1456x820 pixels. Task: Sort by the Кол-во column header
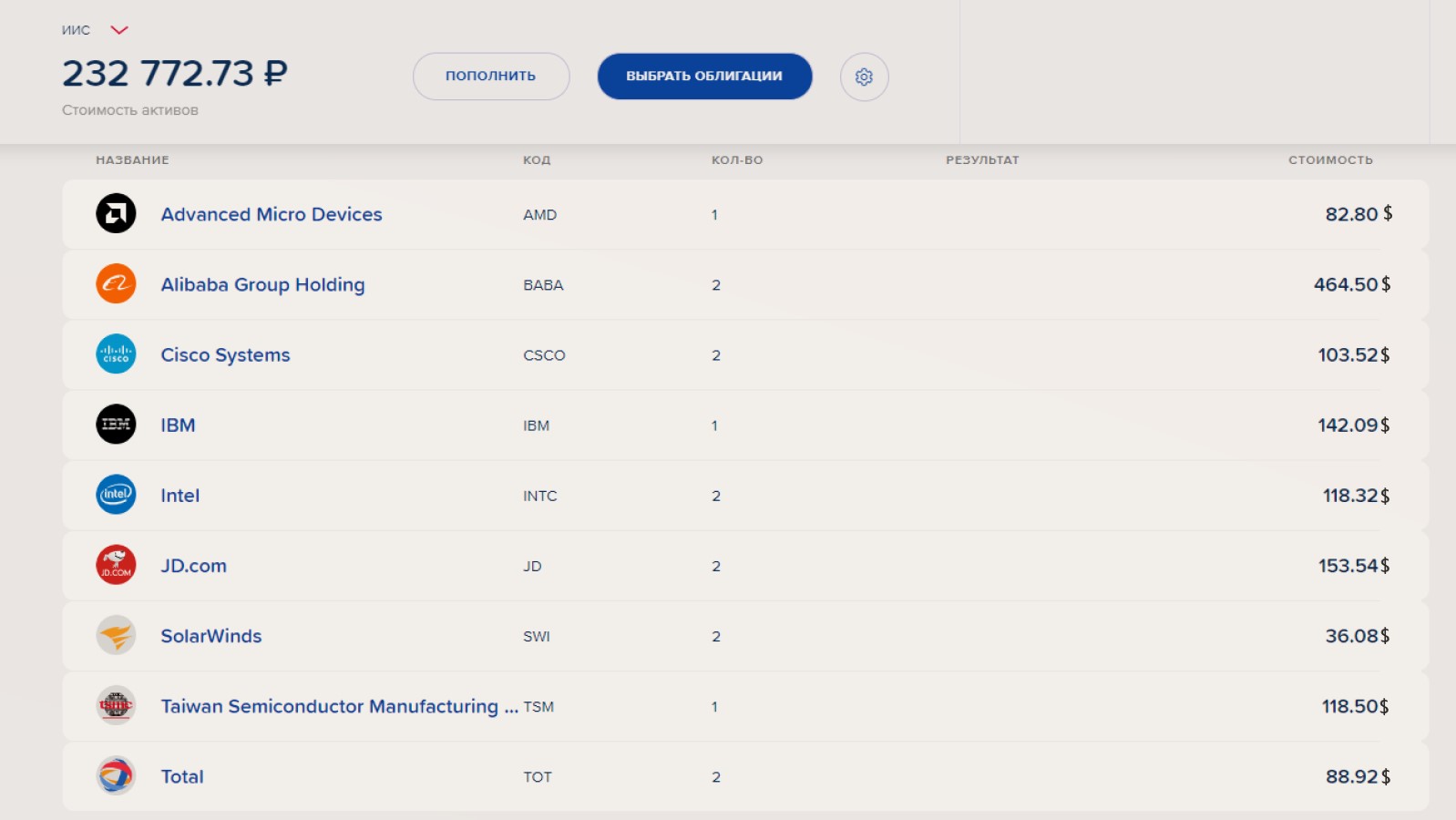[737, 159]
